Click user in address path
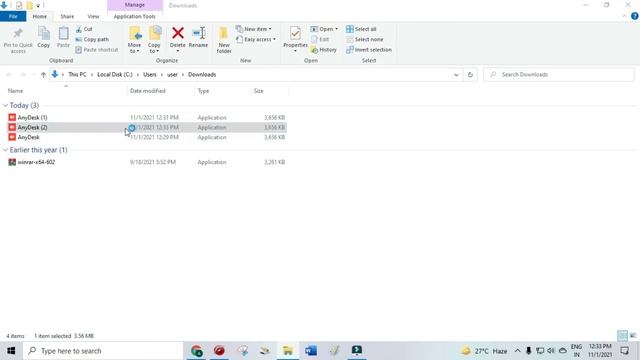The height and width of the screenshot is (360, 640). coord(172,75)
